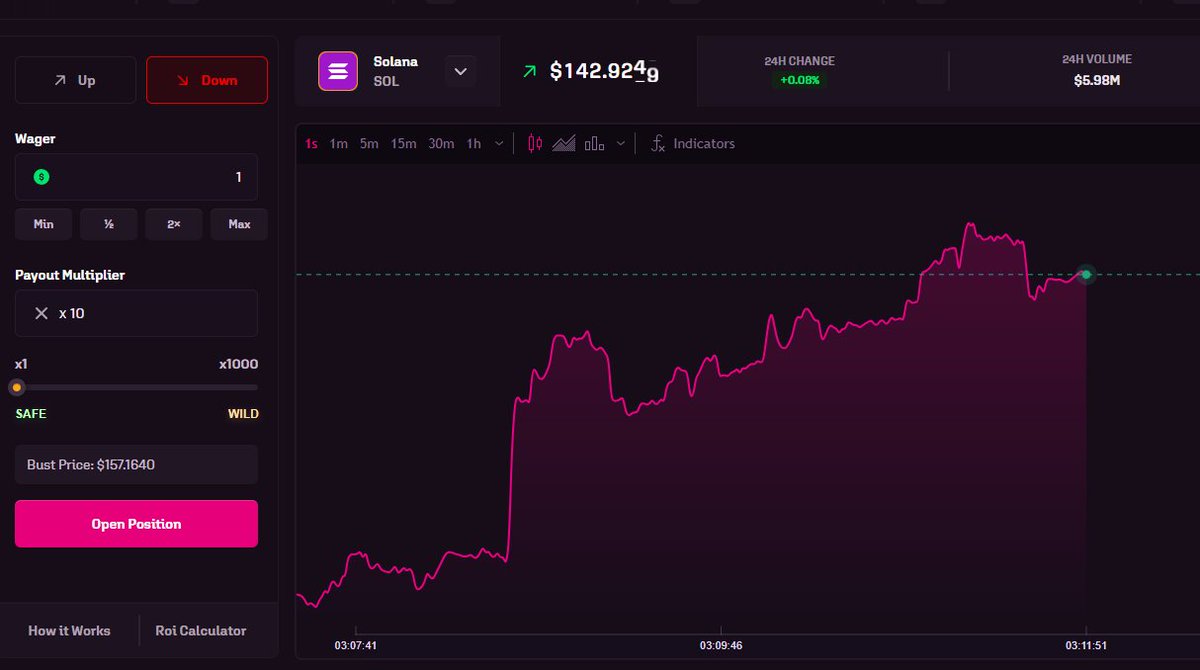Image resolution: width=1200 pixels, height=670 pixels.
Task: Focus the Payout Multiplier x 10 field
Action: (136, 313)
